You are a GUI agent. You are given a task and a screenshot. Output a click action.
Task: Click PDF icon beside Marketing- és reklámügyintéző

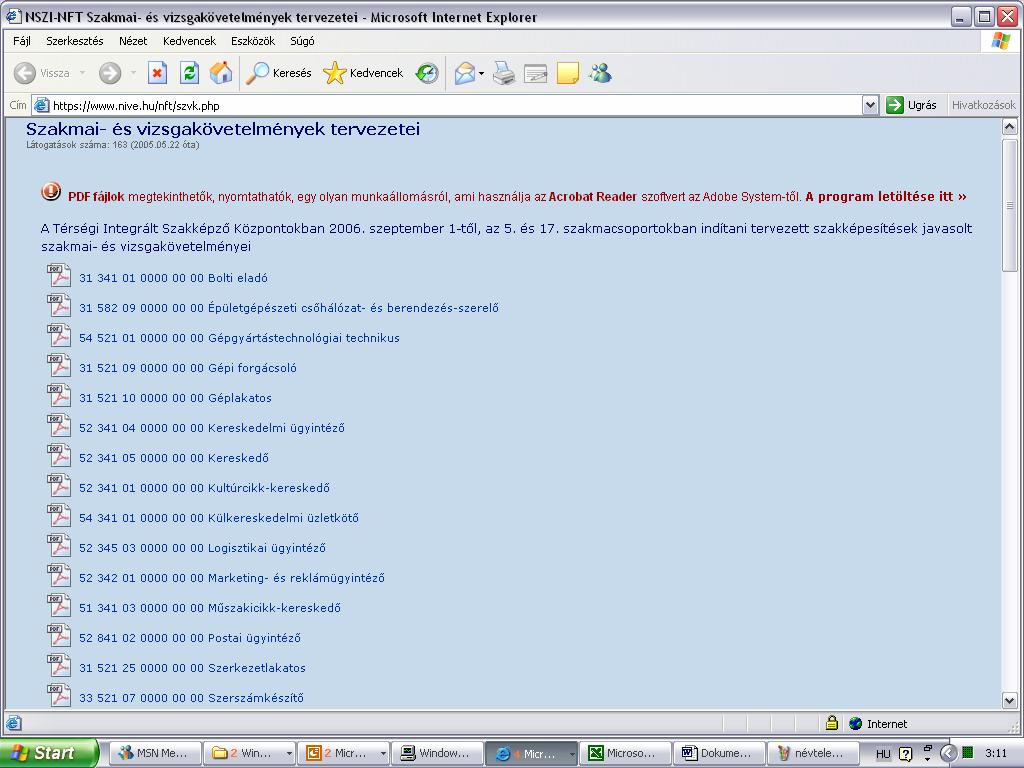(x=59, y=576)
